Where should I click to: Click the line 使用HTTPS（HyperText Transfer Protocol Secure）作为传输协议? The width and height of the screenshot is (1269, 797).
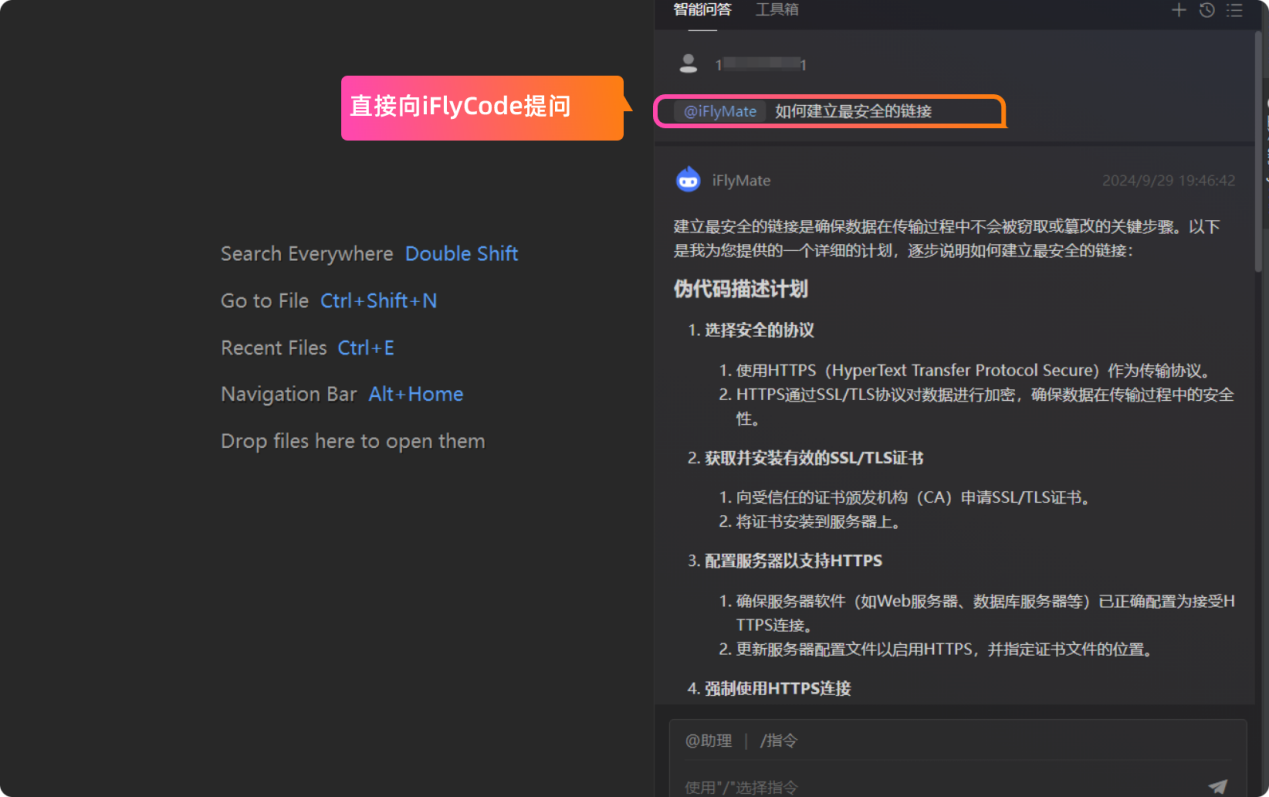pos(967,370)
